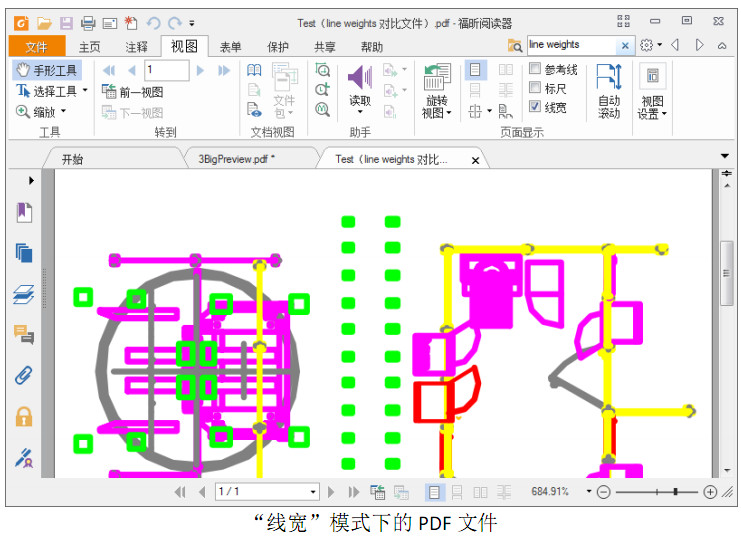Open the security lock panel

[x=24, y=416]
